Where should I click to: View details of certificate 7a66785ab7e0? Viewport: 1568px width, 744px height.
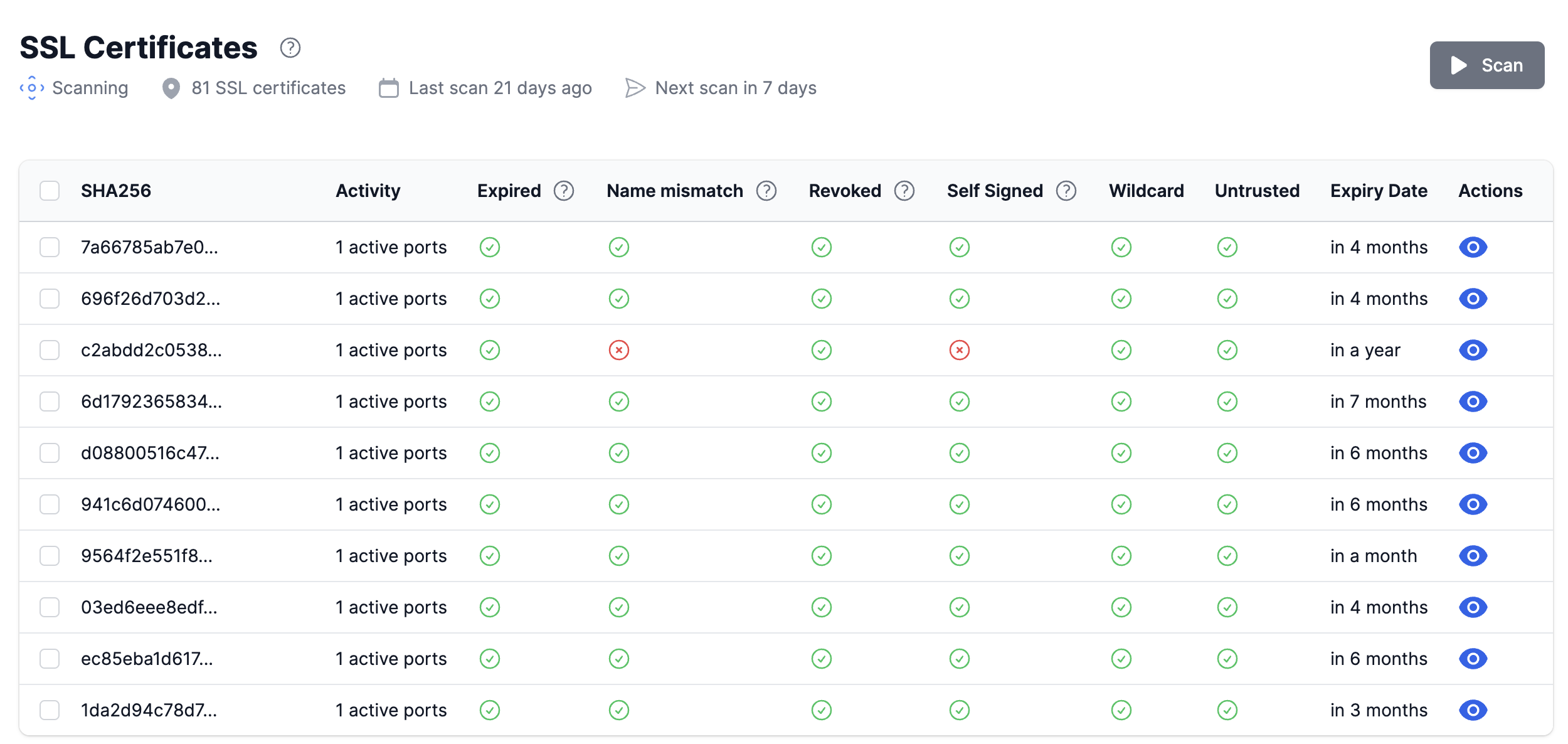pyautogui.click(x=1473, y=247)
